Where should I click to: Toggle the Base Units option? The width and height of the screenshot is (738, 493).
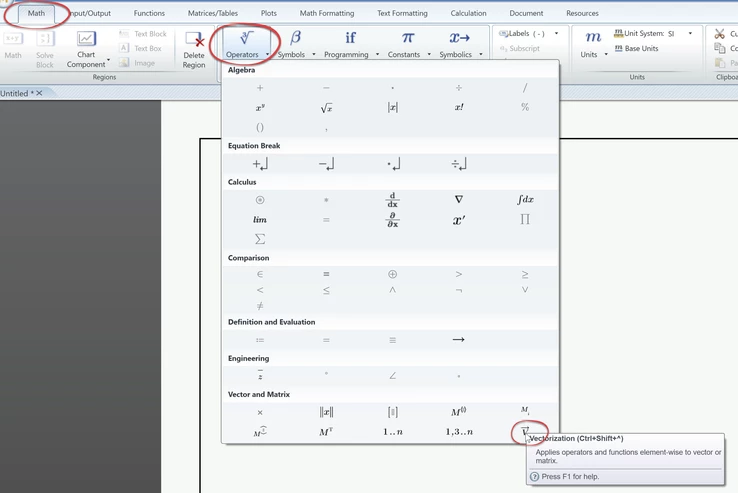636,48
